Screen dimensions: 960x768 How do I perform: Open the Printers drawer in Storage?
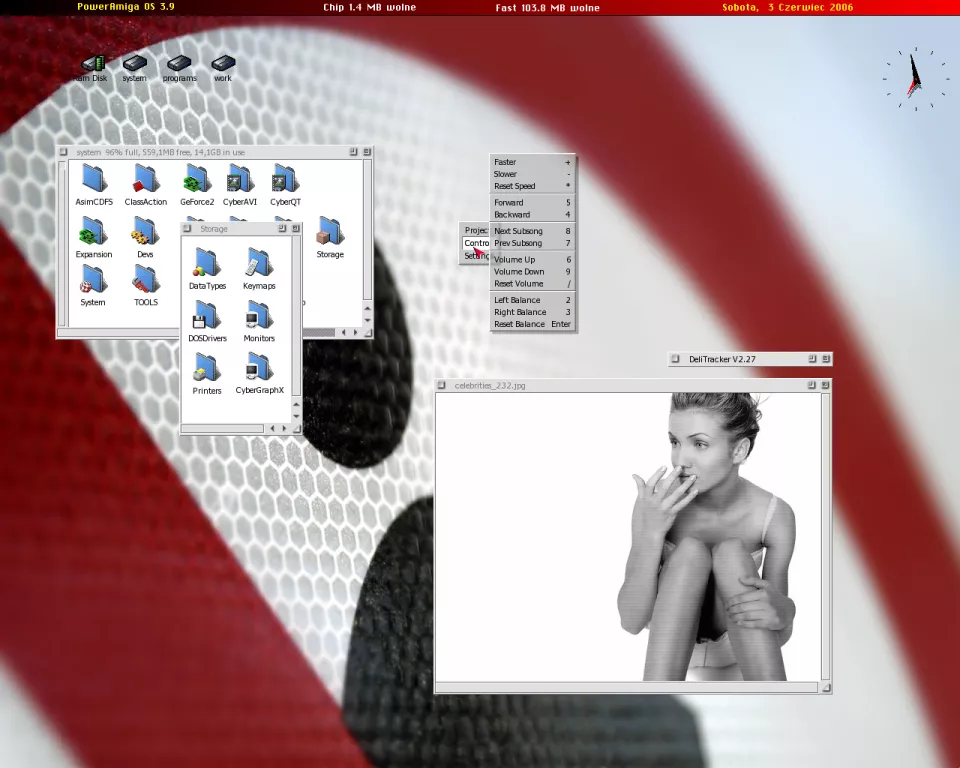[x=207, y=369]
